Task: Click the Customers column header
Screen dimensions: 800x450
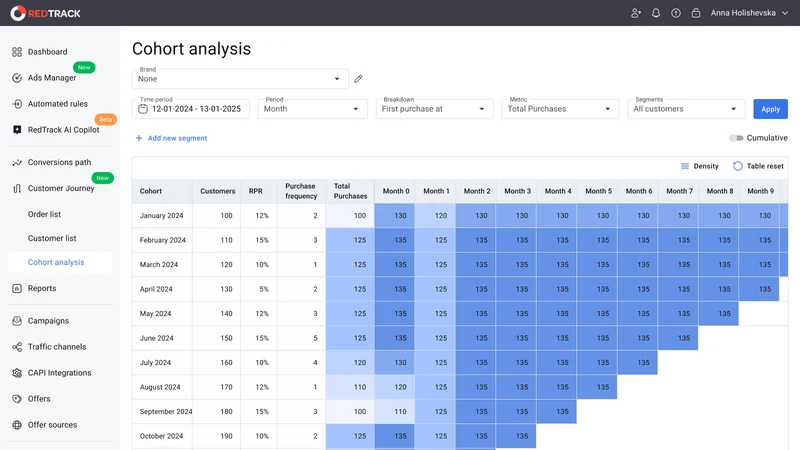Action: point(217,191)
